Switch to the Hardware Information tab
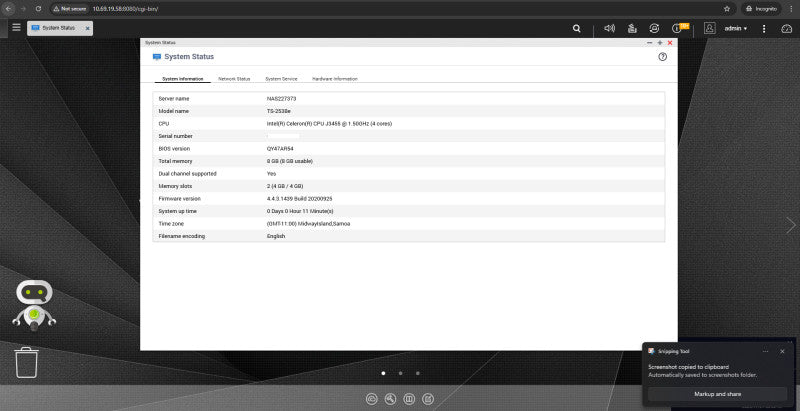Viewport: 800px width, 411px height. click(335, 79)
